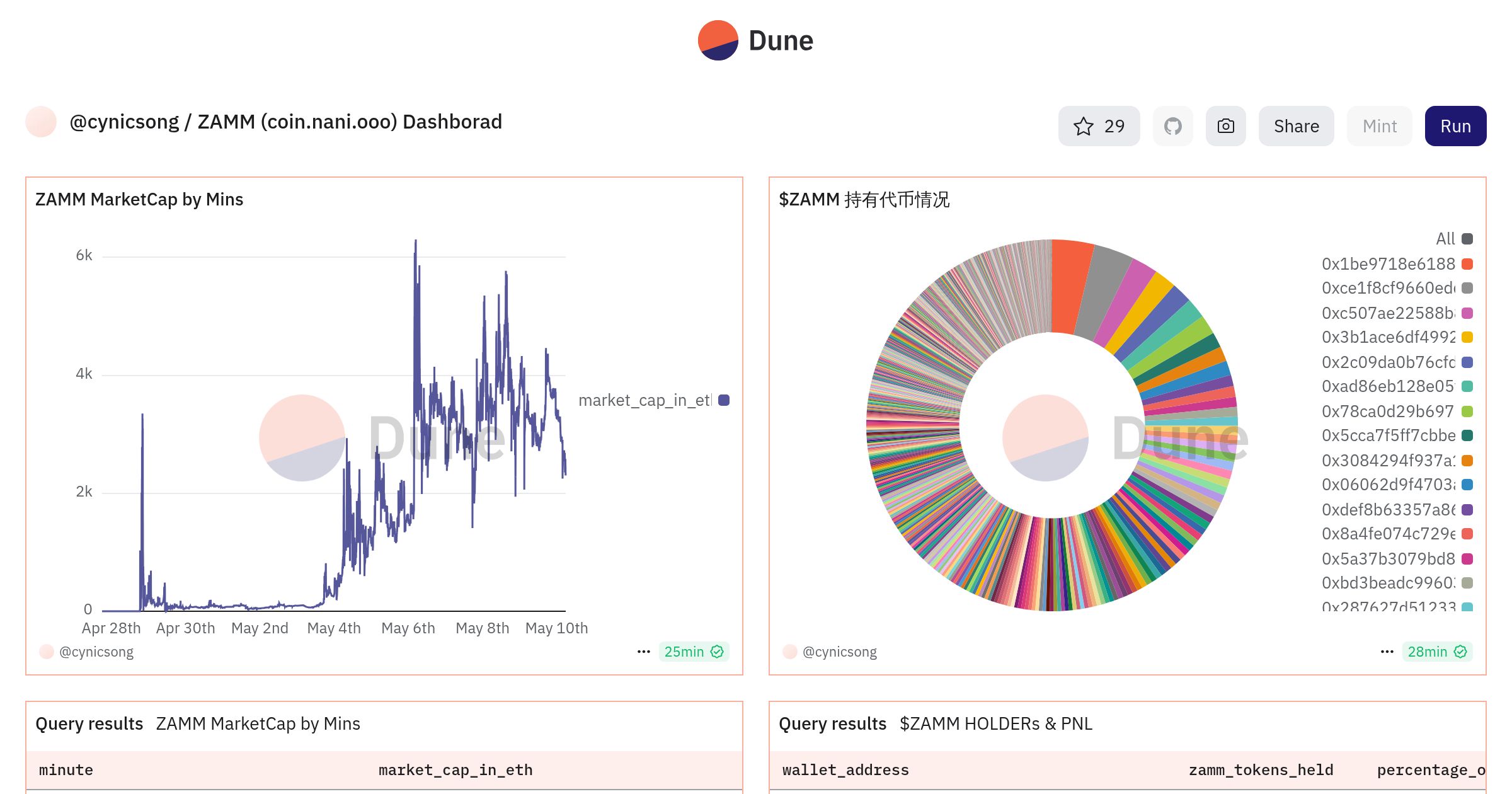
Task: Click the Share button
Action: pyautogui.click(x=1296, y=126)
